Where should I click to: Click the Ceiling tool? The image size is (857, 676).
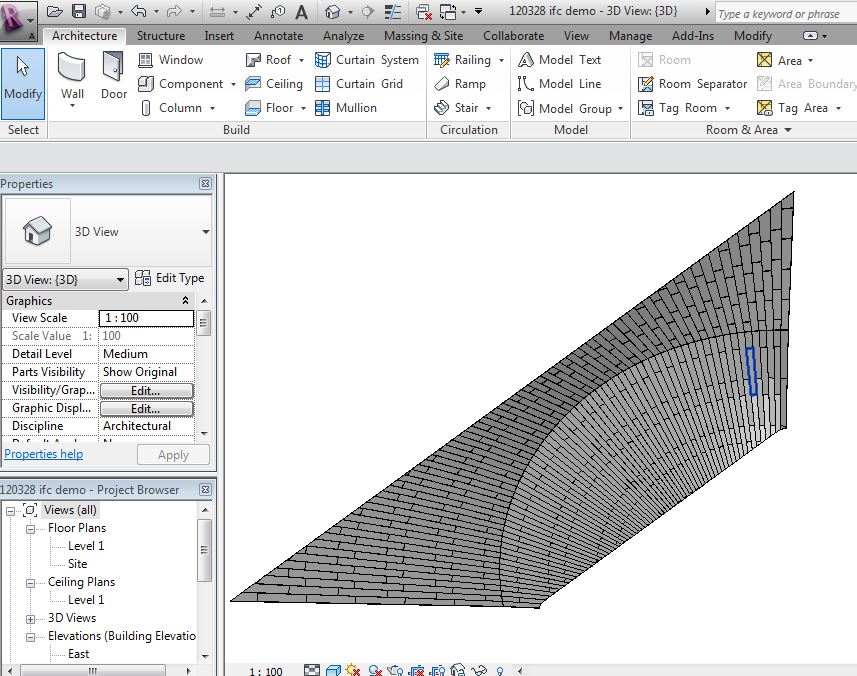point(274,84)
